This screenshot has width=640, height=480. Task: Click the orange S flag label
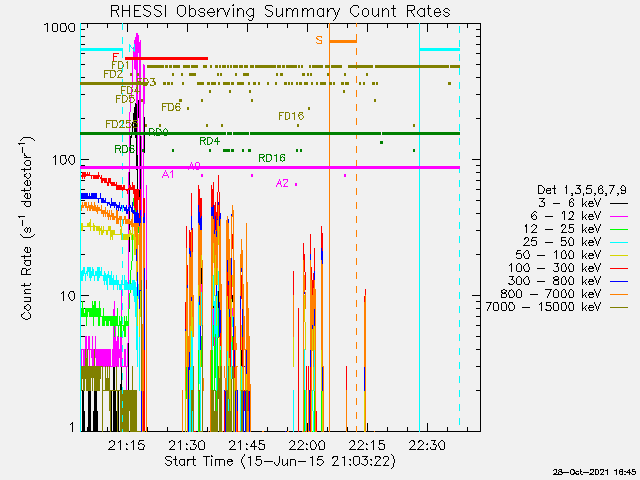(x=319, y=40)
